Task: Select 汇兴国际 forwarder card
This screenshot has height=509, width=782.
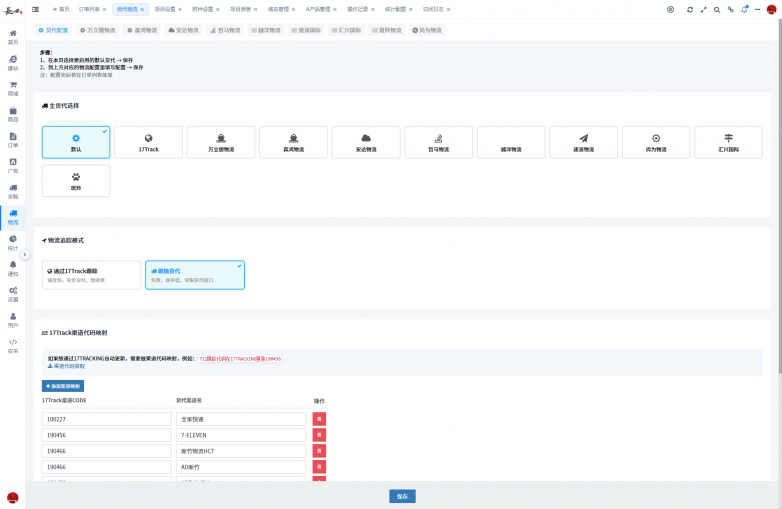Action: (729, 143)
